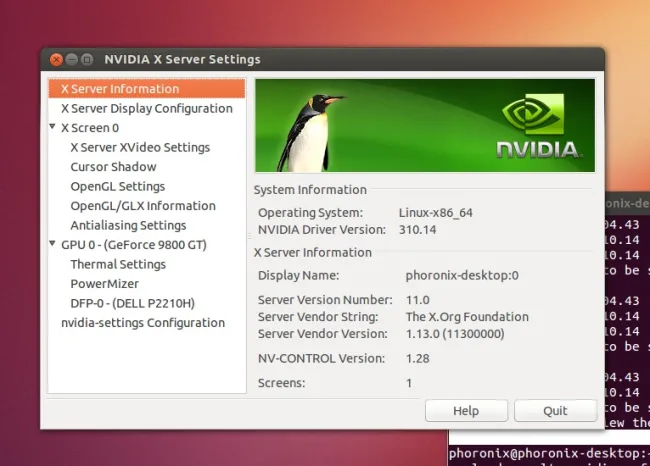The image size is (650, 466).
Task: Collapse the X Screen 0 tree node
Action: coord(52,128)
